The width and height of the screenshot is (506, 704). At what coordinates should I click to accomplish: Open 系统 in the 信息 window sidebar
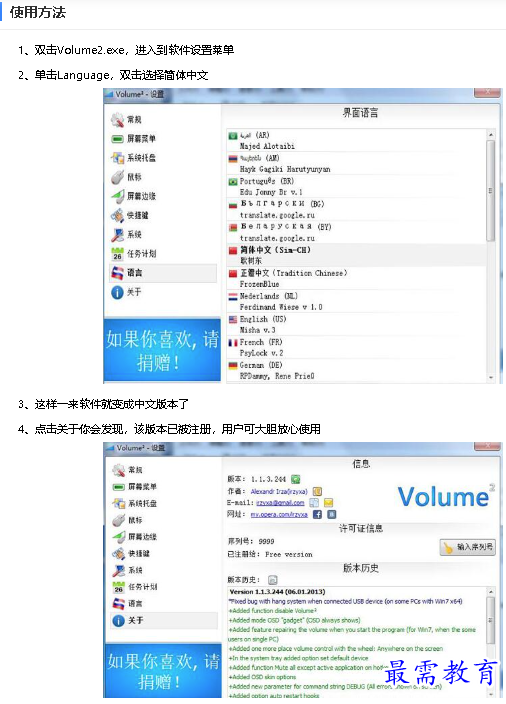click(x=164, y=570)
